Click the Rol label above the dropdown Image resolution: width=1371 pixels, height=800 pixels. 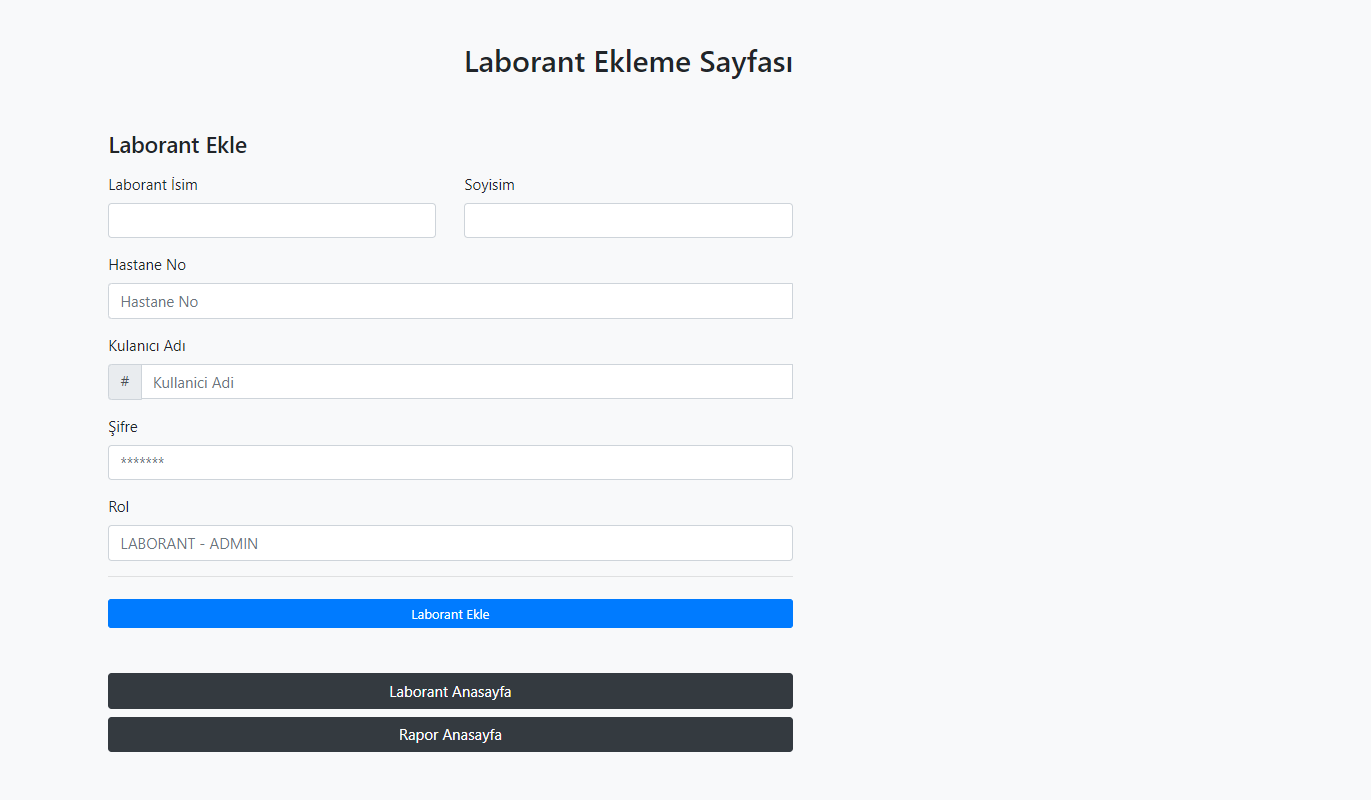point(117,506)
